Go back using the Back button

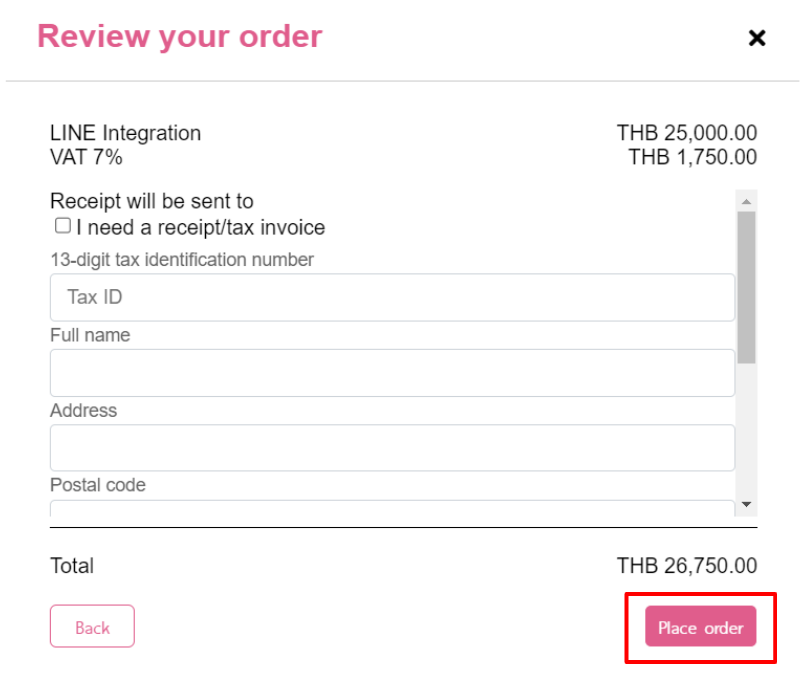click(x=92, y=626)
